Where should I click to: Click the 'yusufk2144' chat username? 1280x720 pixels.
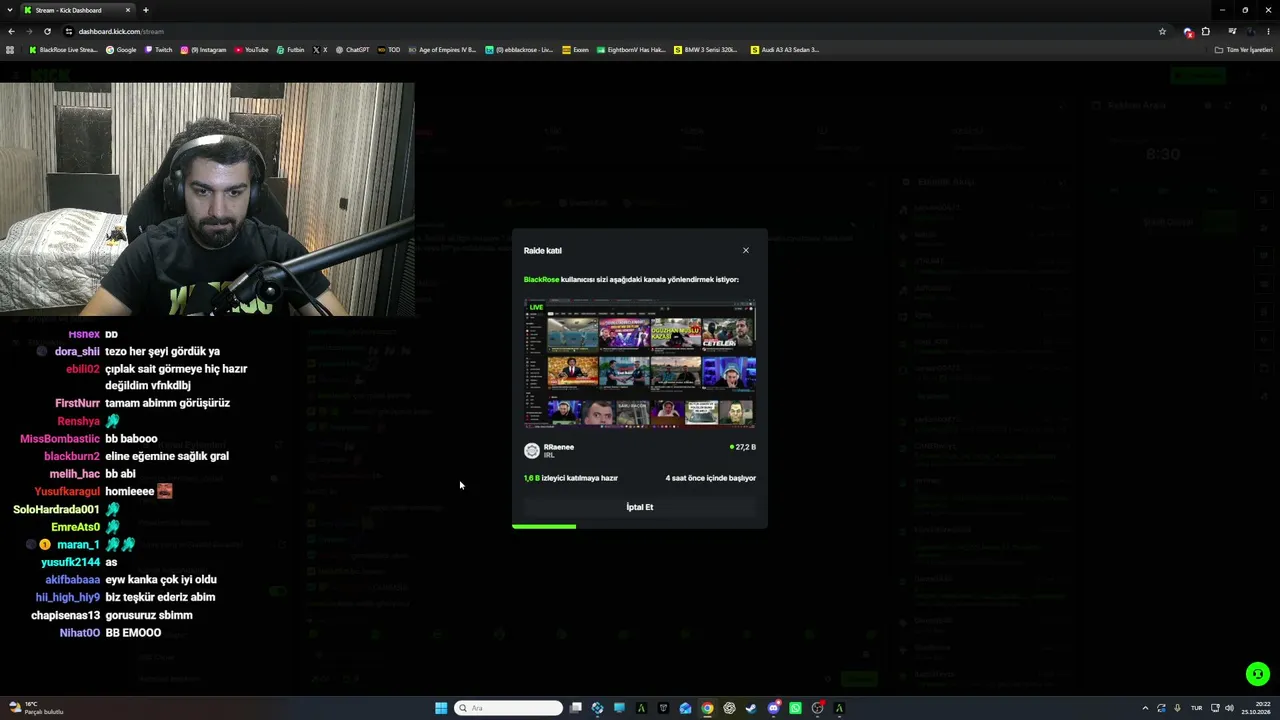click(x=71, y=562)
